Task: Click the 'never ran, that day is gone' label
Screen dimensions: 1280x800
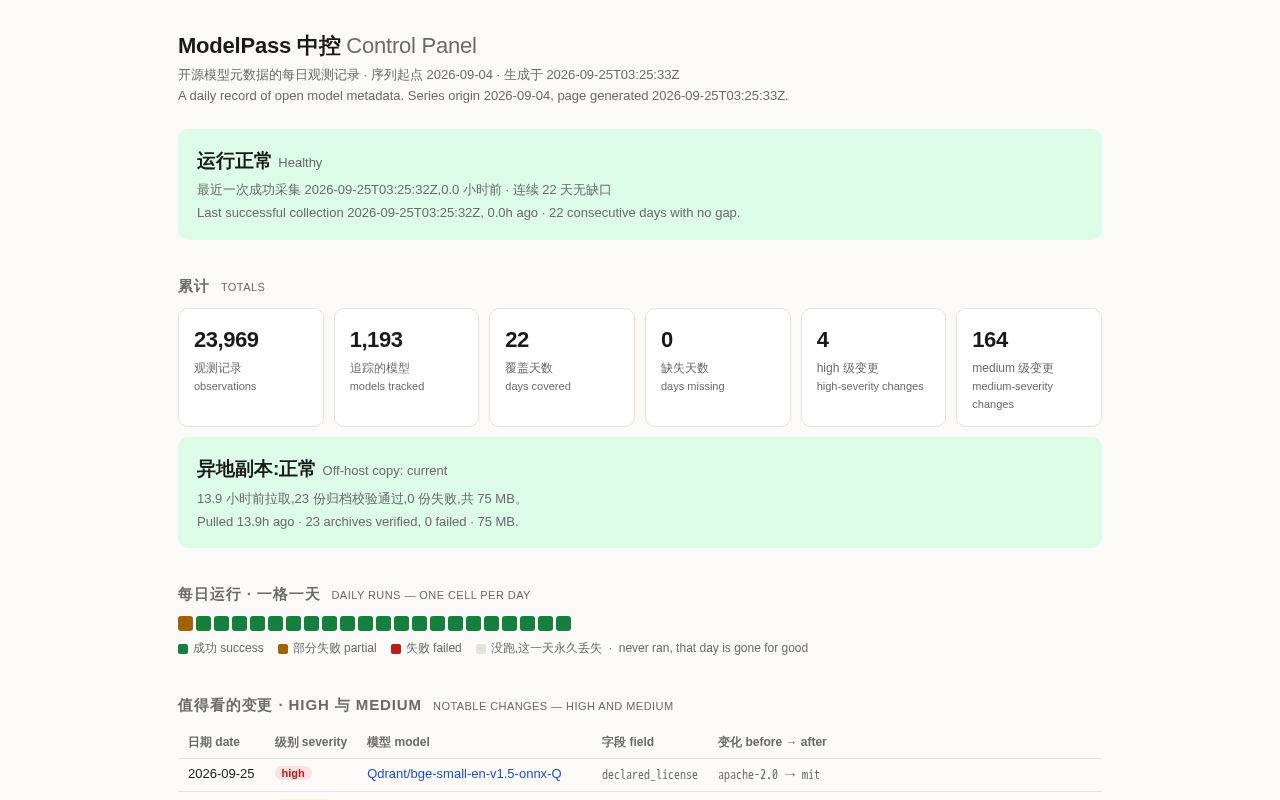Action: coord(713,648)
